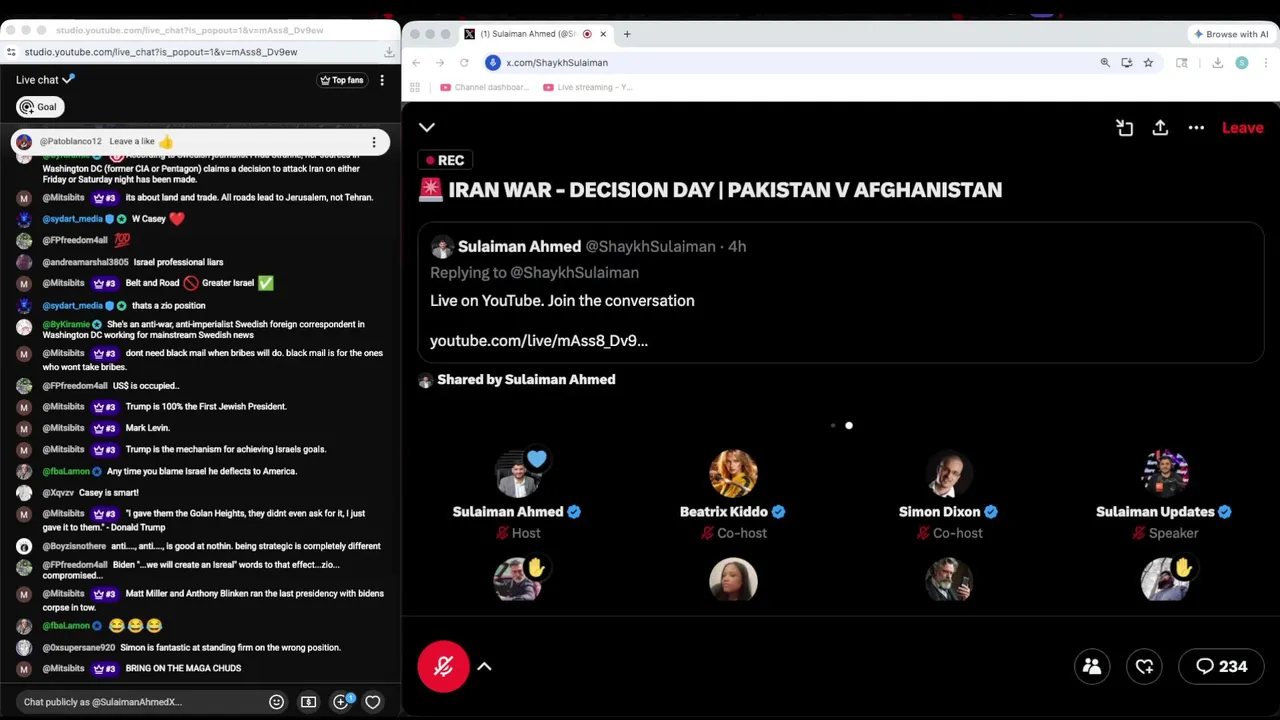Select the BRING ON THE MAGA CHUDS message
This screenshot has height=720, width=1280.
(183, 668)
